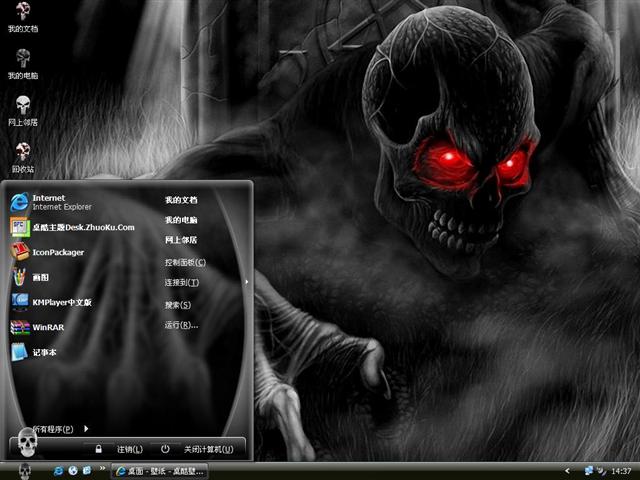The height and width of the screenshot is (480, 640).
Task: Open 运行(R)... run dialog
Action: pos(181,325)
